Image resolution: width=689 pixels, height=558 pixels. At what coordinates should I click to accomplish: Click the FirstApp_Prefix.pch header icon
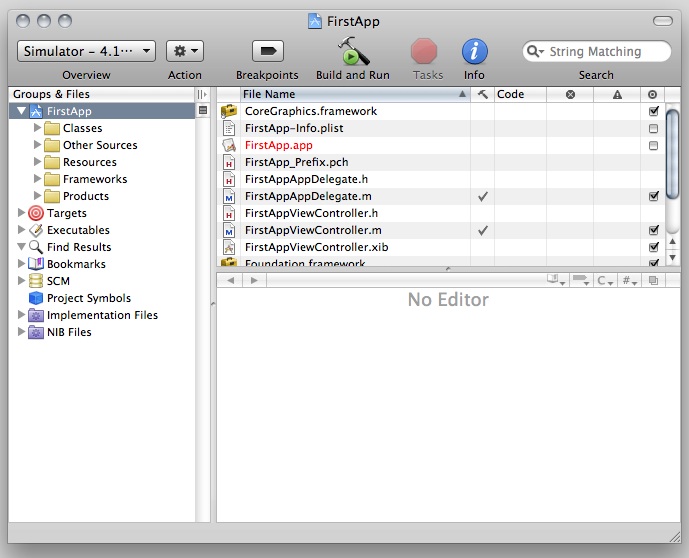[x=229, y=162]
